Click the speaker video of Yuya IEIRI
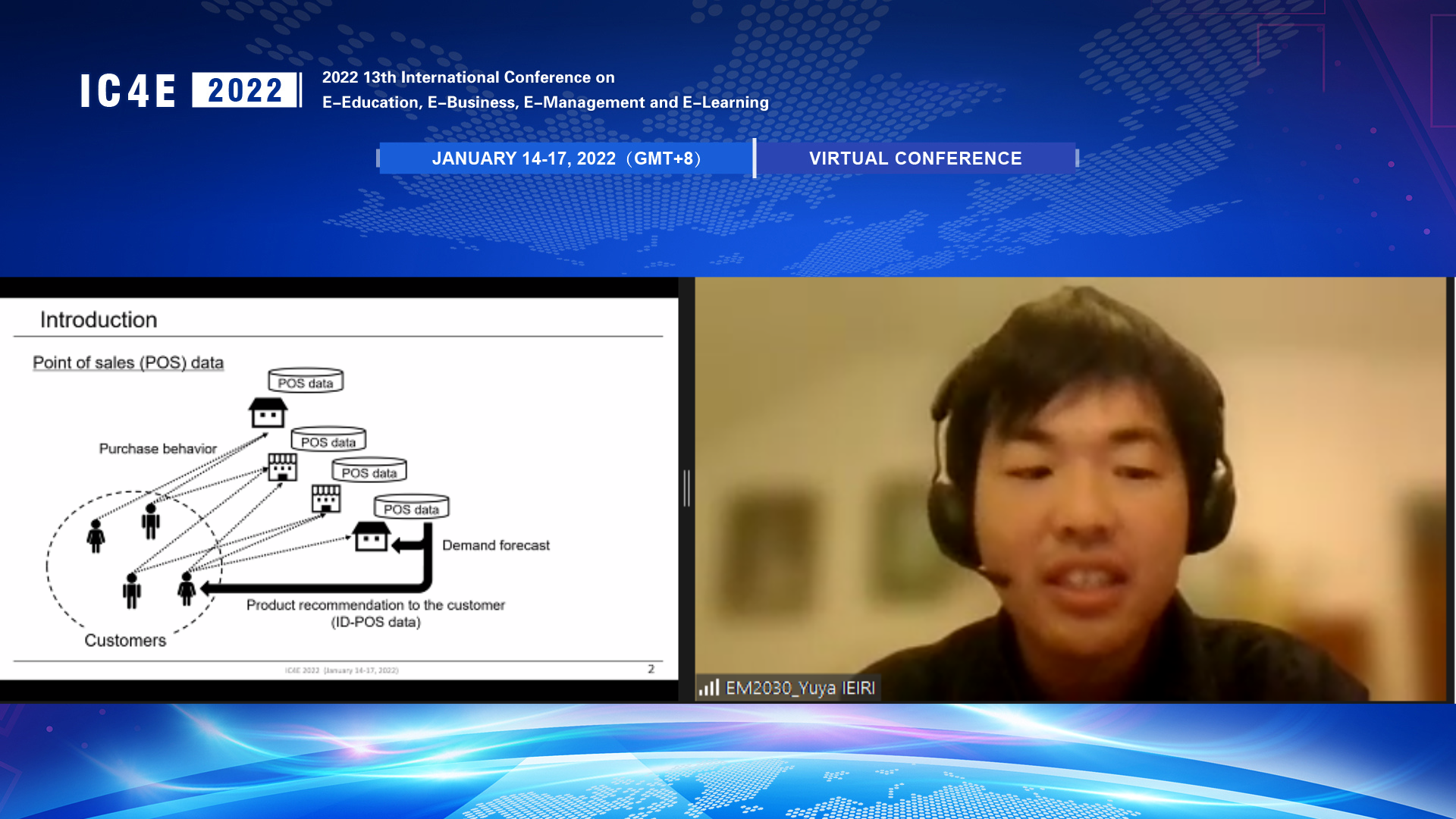Viewport: 1456px width, 819px height. 1071,488
